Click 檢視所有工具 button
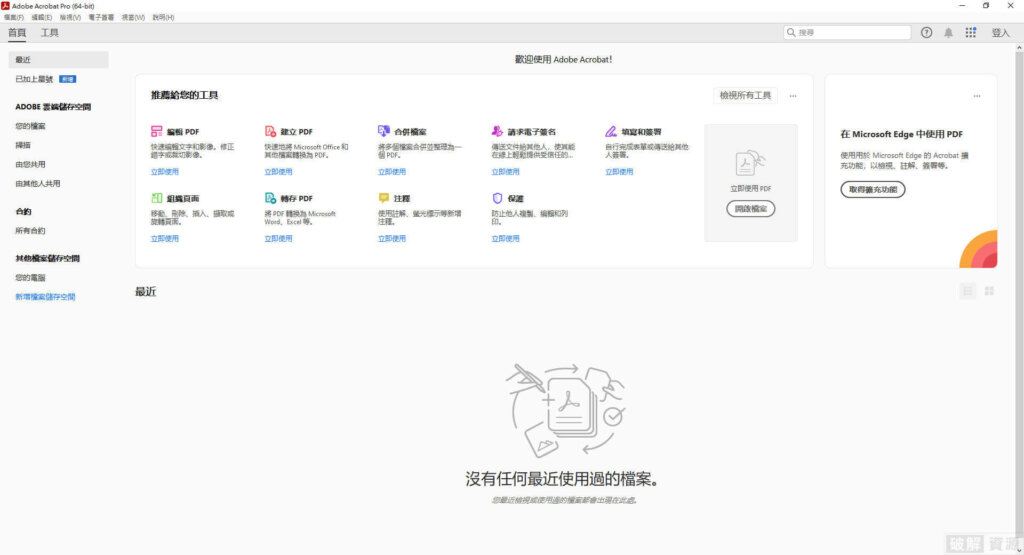Screen dimensions: 1024x555 click(x=745, y=95)
